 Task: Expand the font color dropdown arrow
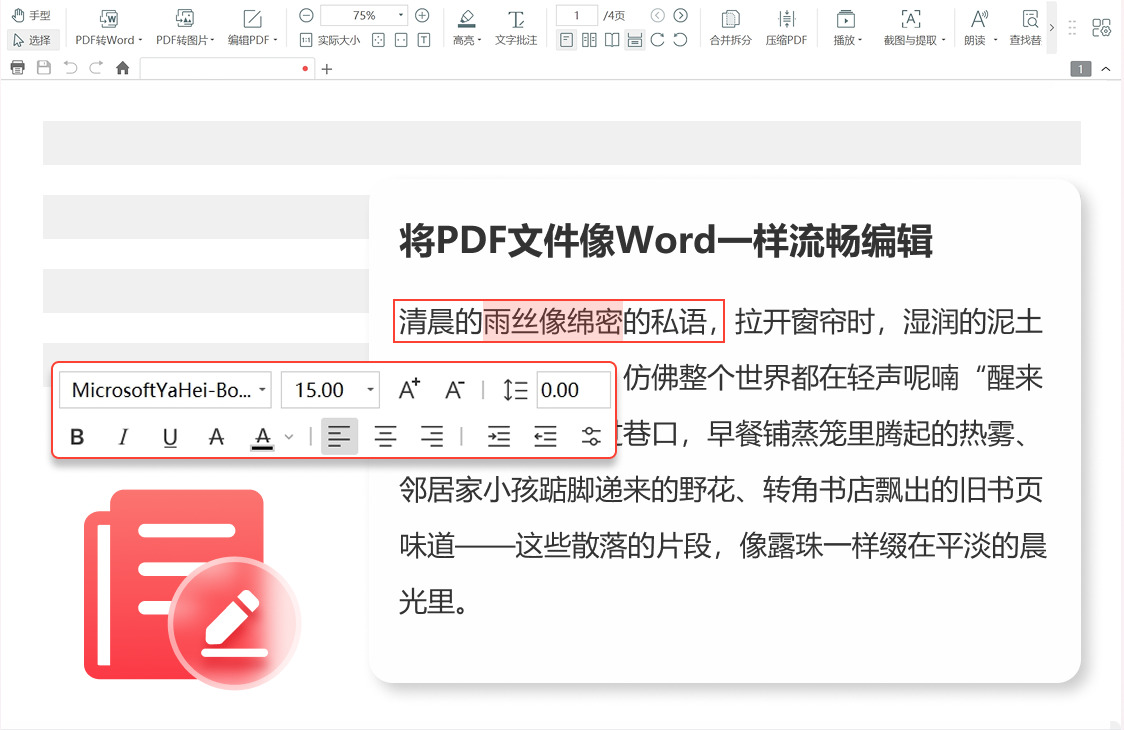coord(289,437)
